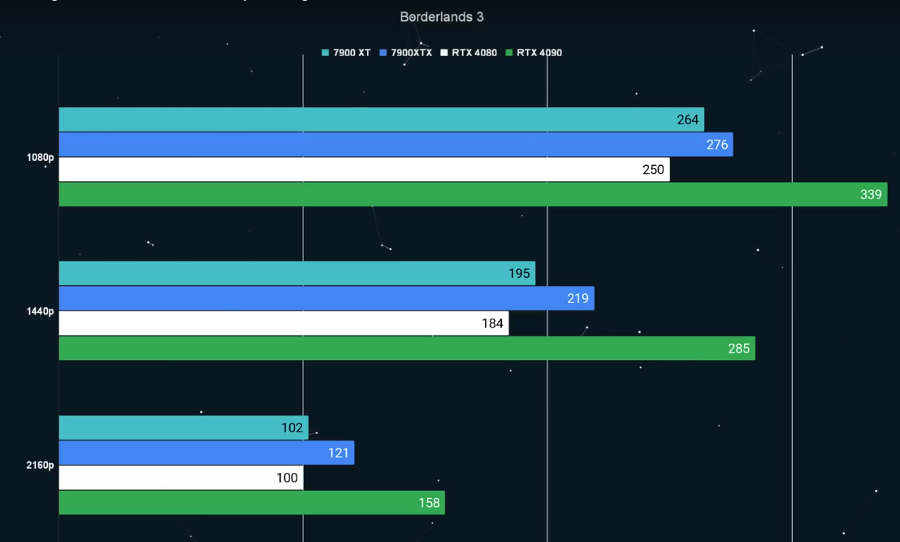This screenshot has width=900, height=542.
Task: Click the 1080p axis label
Action: click(40, 157)
